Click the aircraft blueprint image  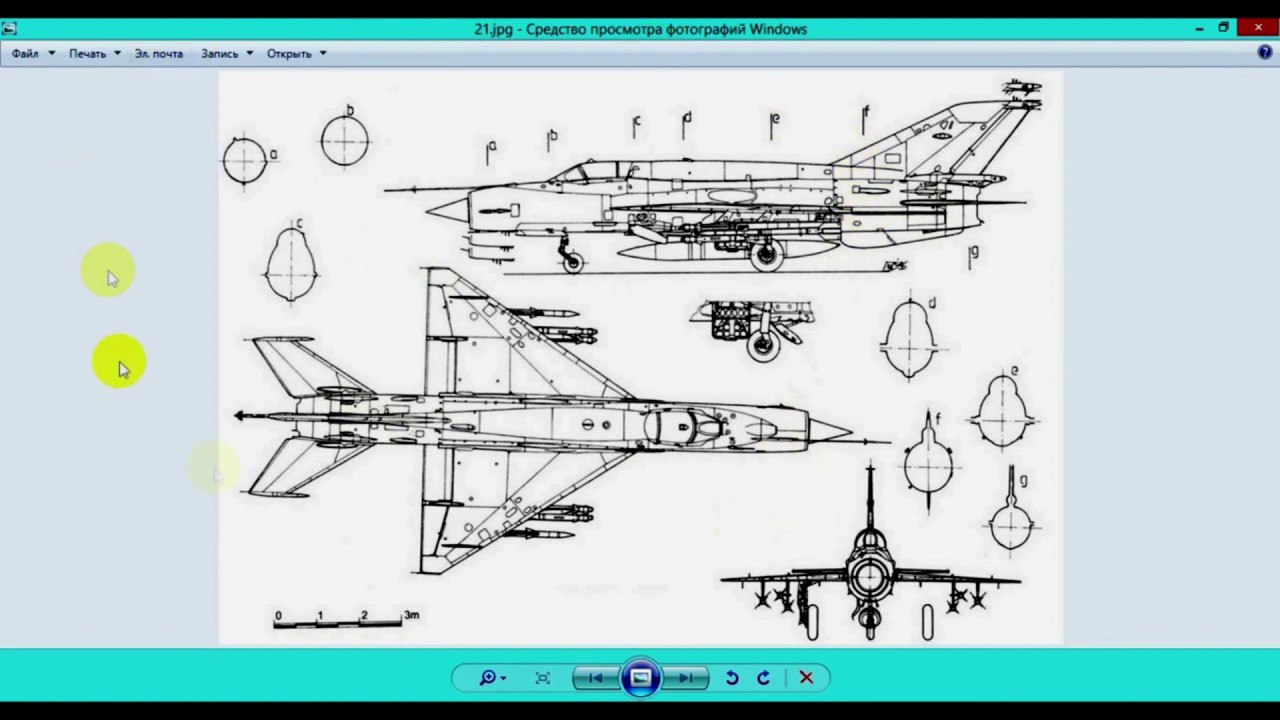(640, 357)
